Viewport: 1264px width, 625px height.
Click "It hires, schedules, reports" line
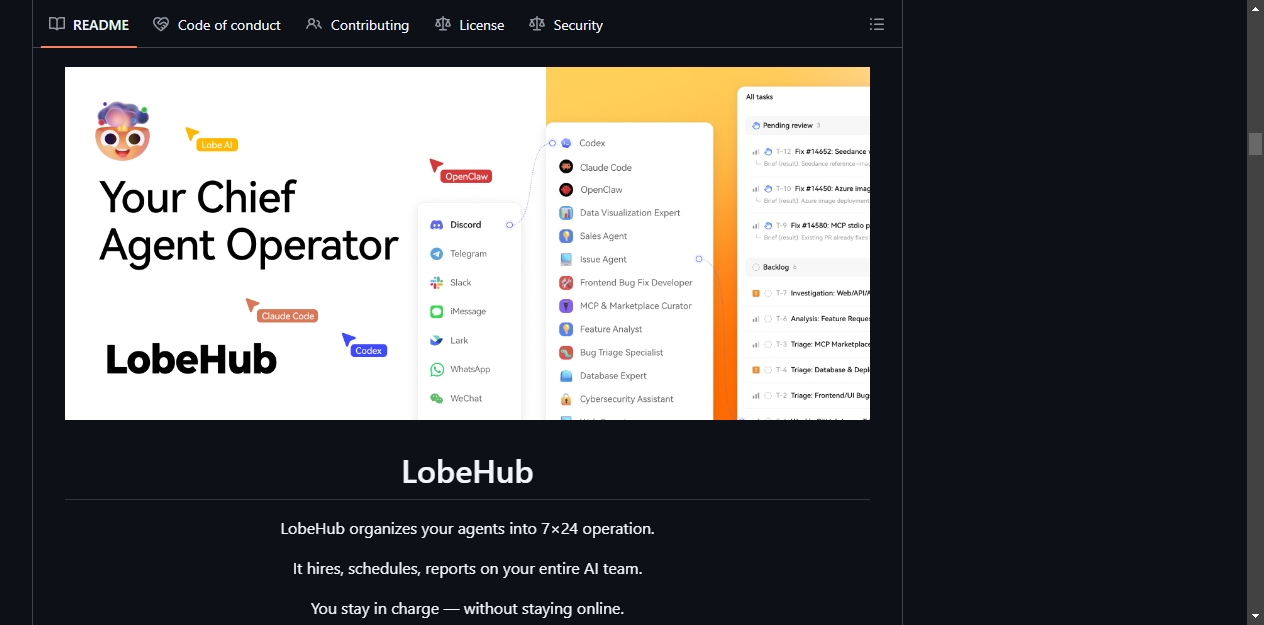[467, 568]
